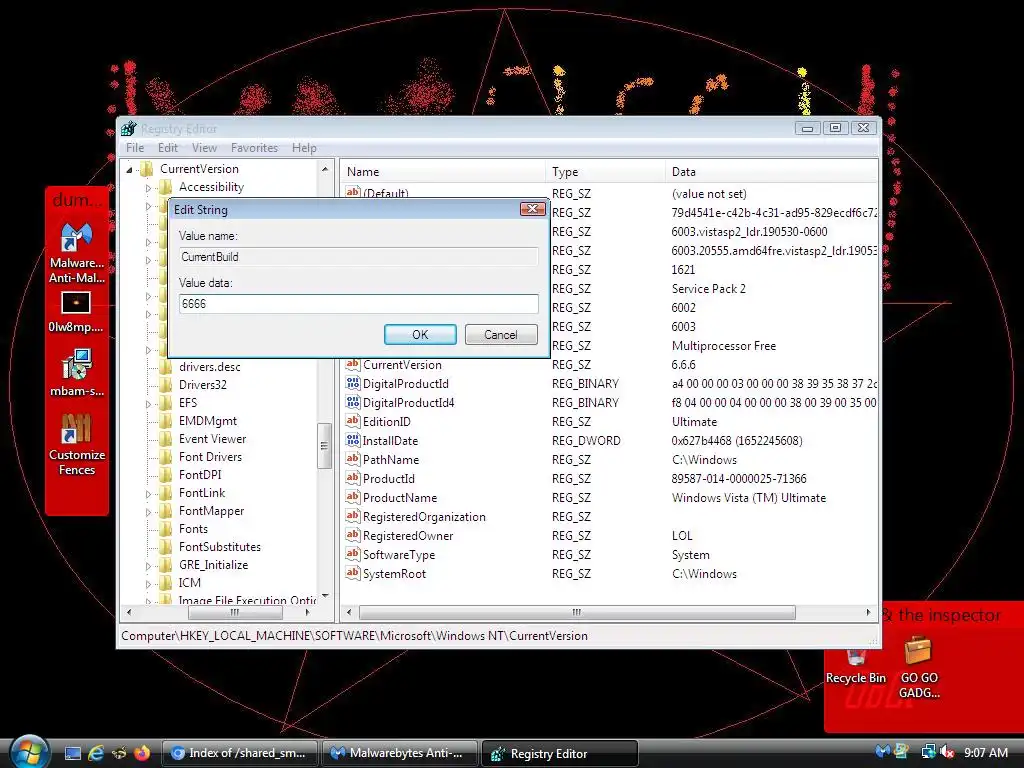This screenshot has height=768, width=1024.
Task: Select the 0lw8mp desktop file icon
Action: (76, 312)
